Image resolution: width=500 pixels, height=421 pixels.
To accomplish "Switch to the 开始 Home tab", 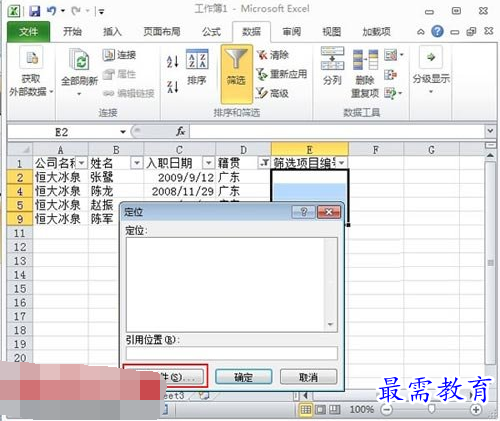I will 72,32.
